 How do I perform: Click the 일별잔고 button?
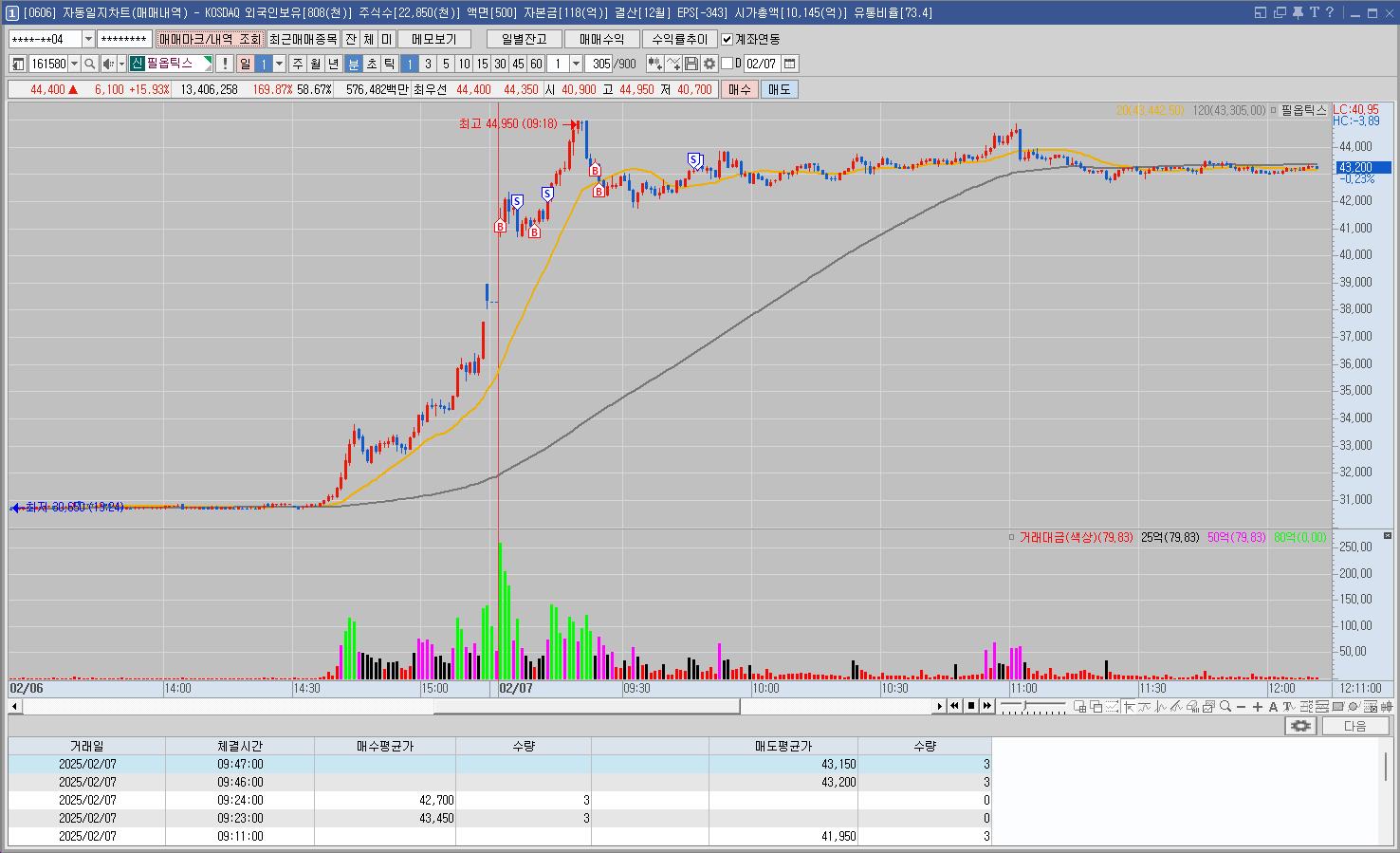pyautogui.click(x=524, y=39)
